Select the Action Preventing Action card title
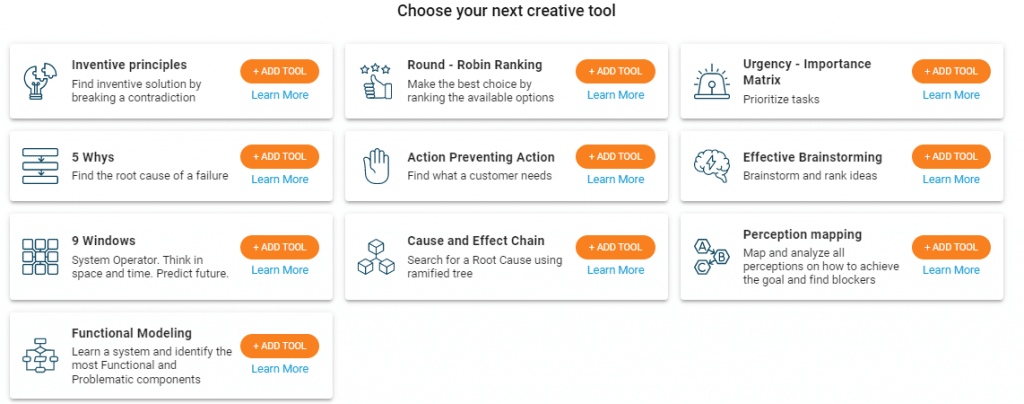 point(481,157)
